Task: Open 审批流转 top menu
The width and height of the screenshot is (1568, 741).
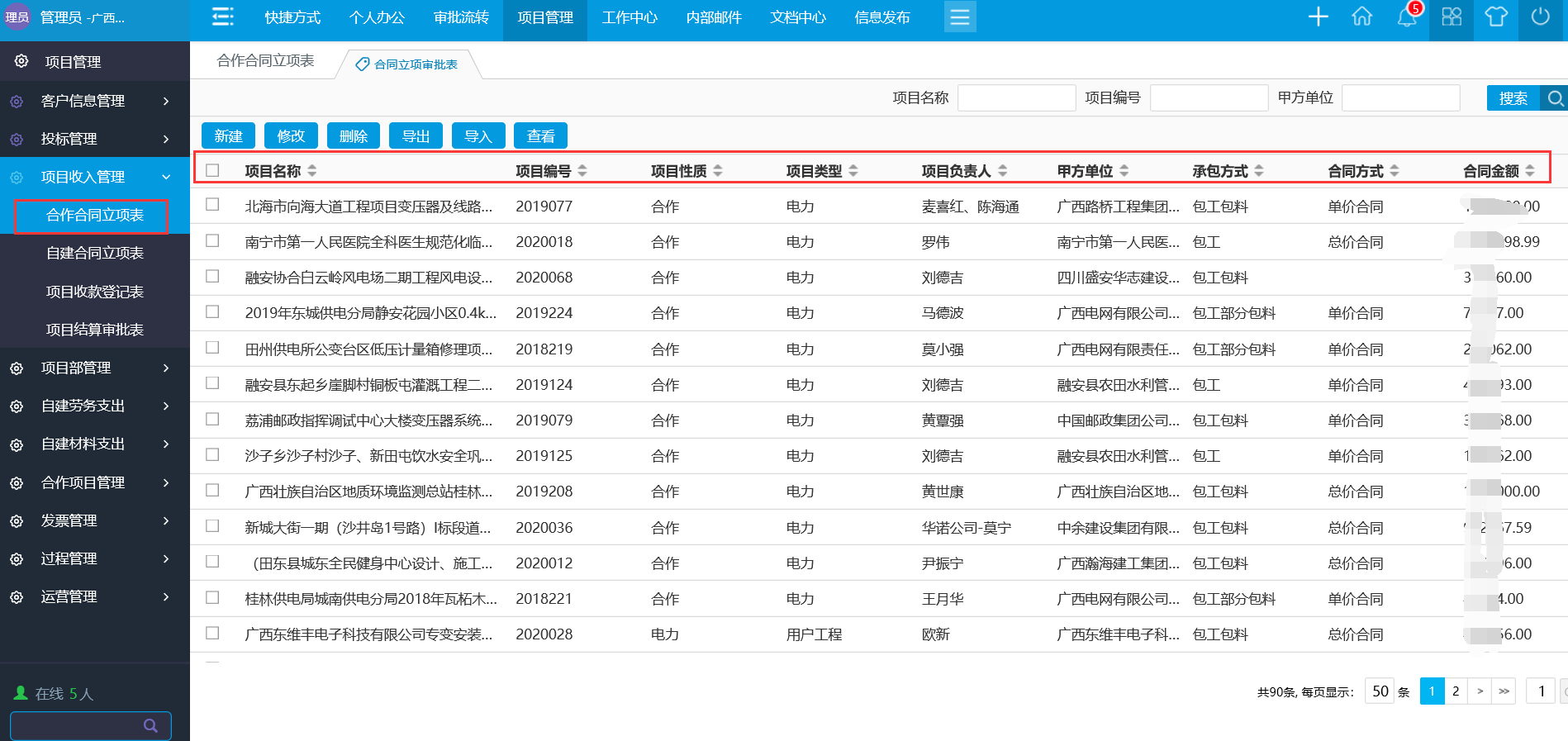Action: (461, 17)
